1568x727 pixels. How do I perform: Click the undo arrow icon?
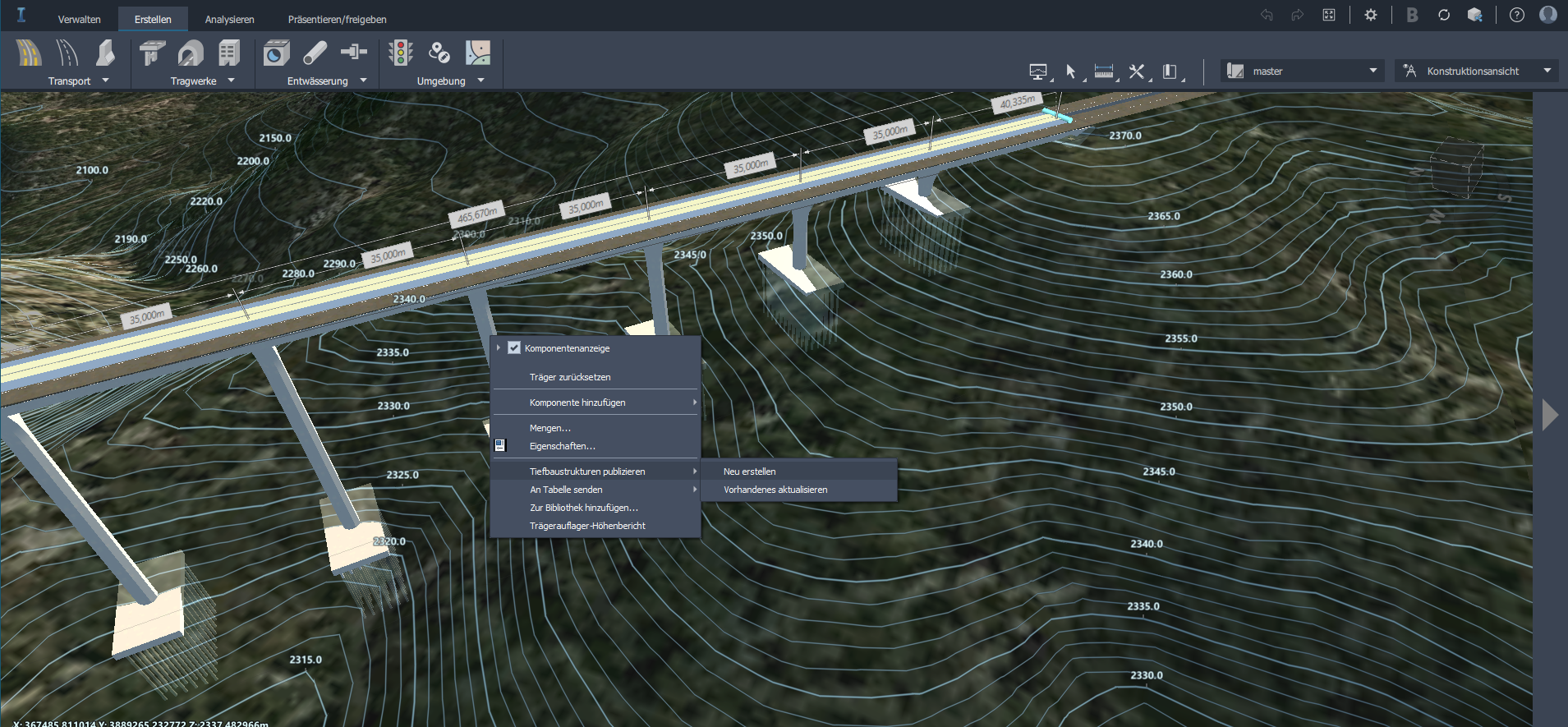point(1267,15)
